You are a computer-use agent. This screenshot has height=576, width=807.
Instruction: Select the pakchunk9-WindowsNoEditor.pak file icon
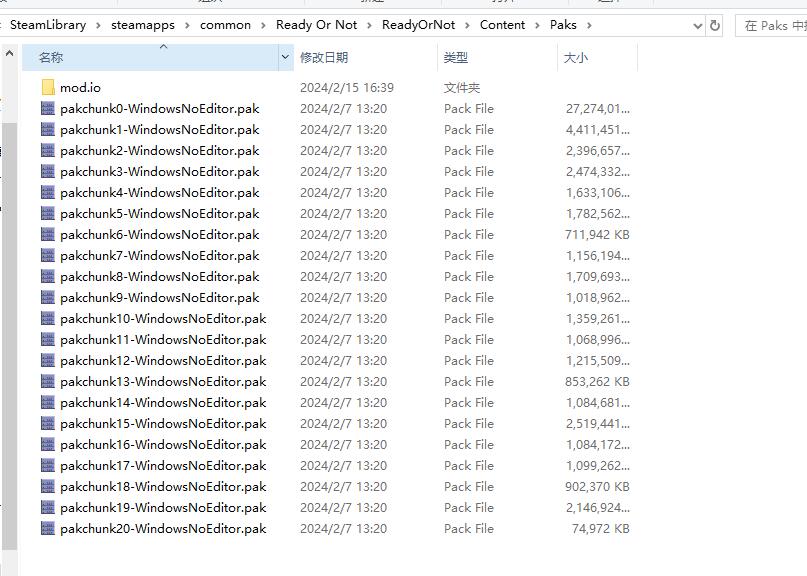48,298
